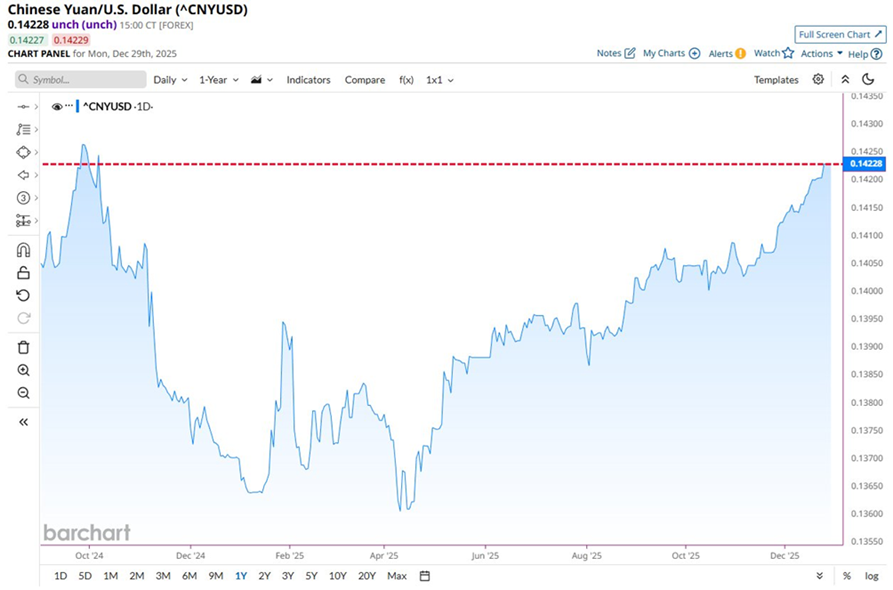Screen dimensions: 893x590
Task: Click the redo arrow icon
Action: coord(23,318)
